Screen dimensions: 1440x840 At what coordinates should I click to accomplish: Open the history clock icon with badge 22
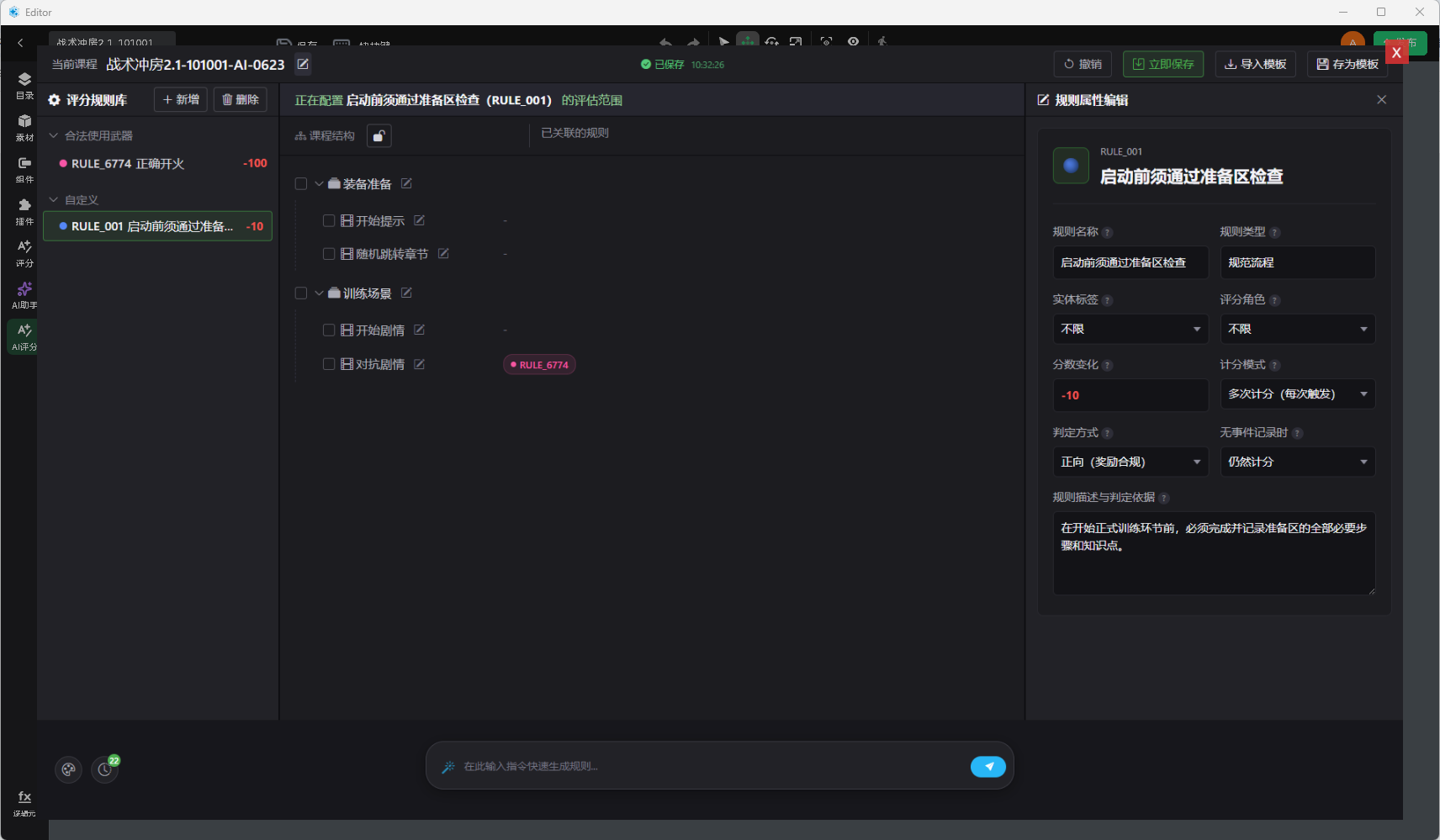pos(105,769)
